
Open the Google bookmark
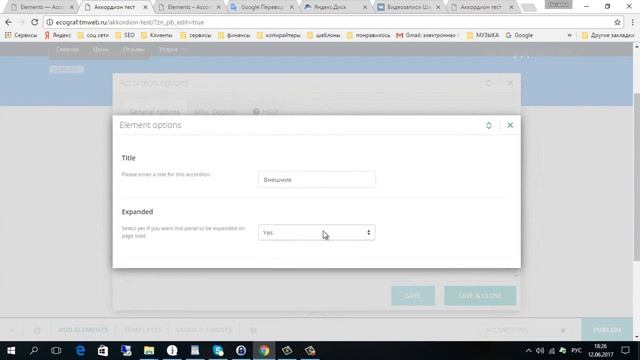519,35
